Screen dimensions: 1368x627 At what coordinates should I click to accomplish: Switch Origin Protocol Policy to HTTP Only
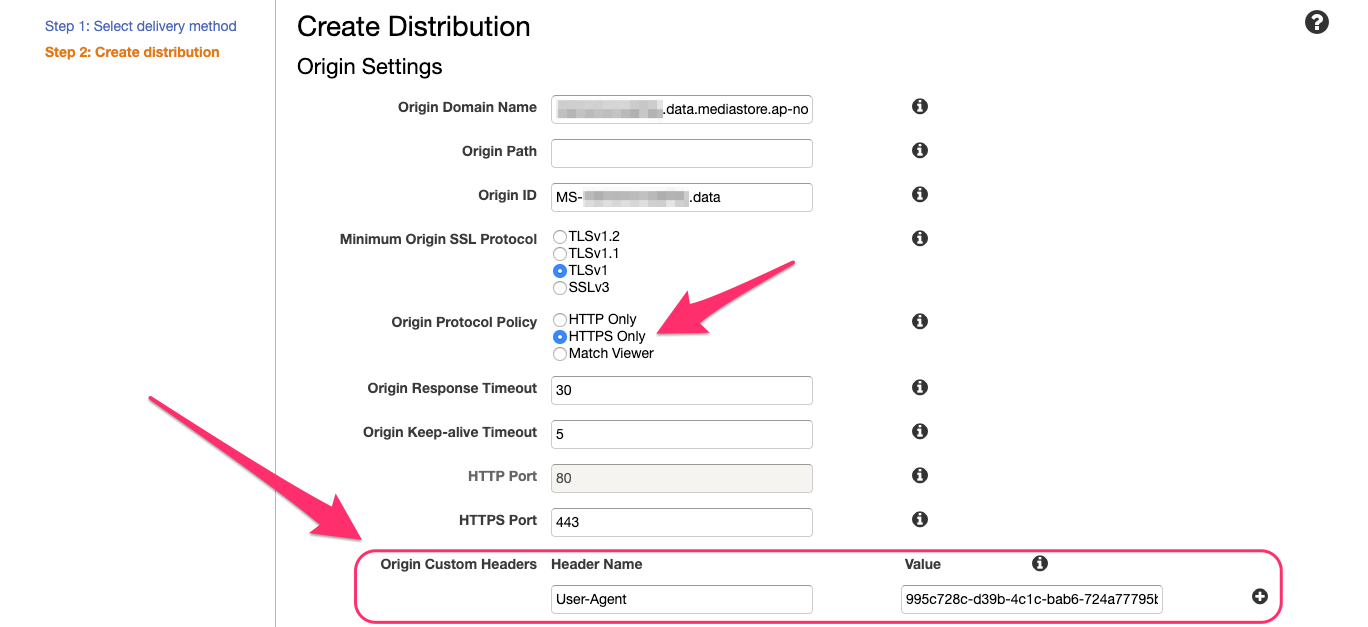click(559, 319)
